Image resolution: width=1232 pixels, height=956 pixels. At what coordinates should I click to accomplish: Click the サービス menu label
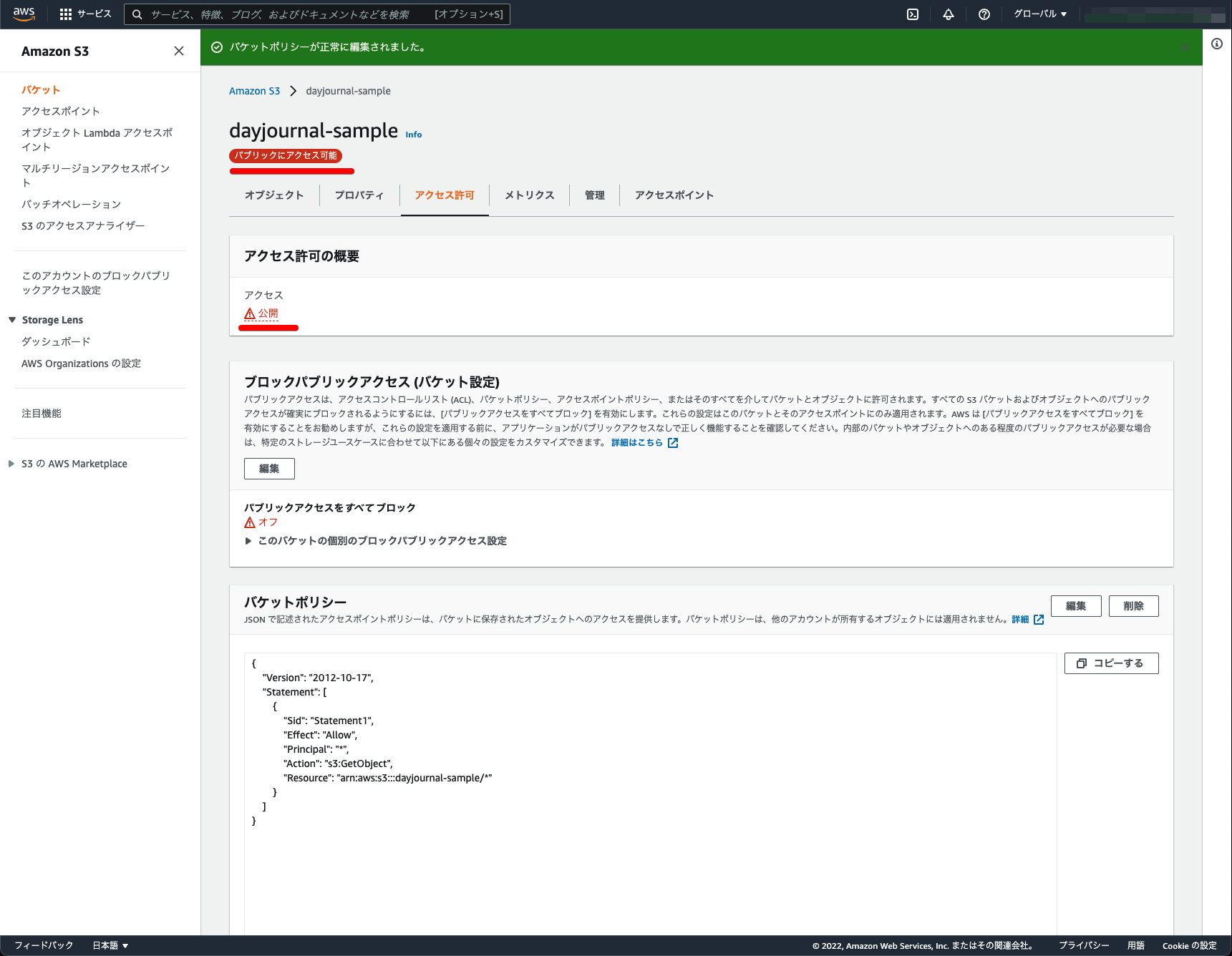pos(94,14)
